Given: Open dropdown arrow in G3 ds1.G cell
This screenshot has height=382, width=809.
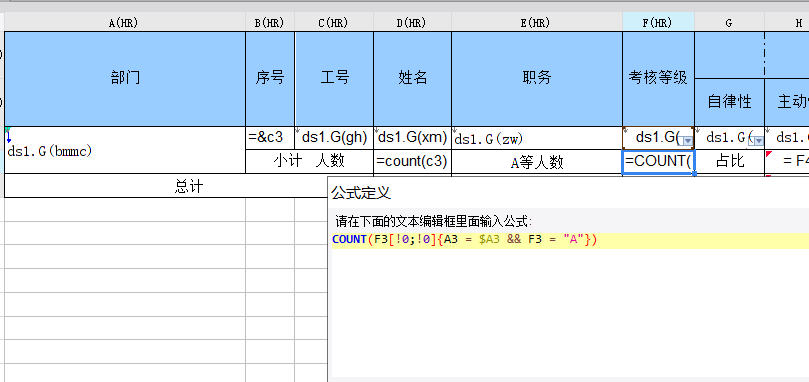Looking at the screenshot, I should [758, 140].
